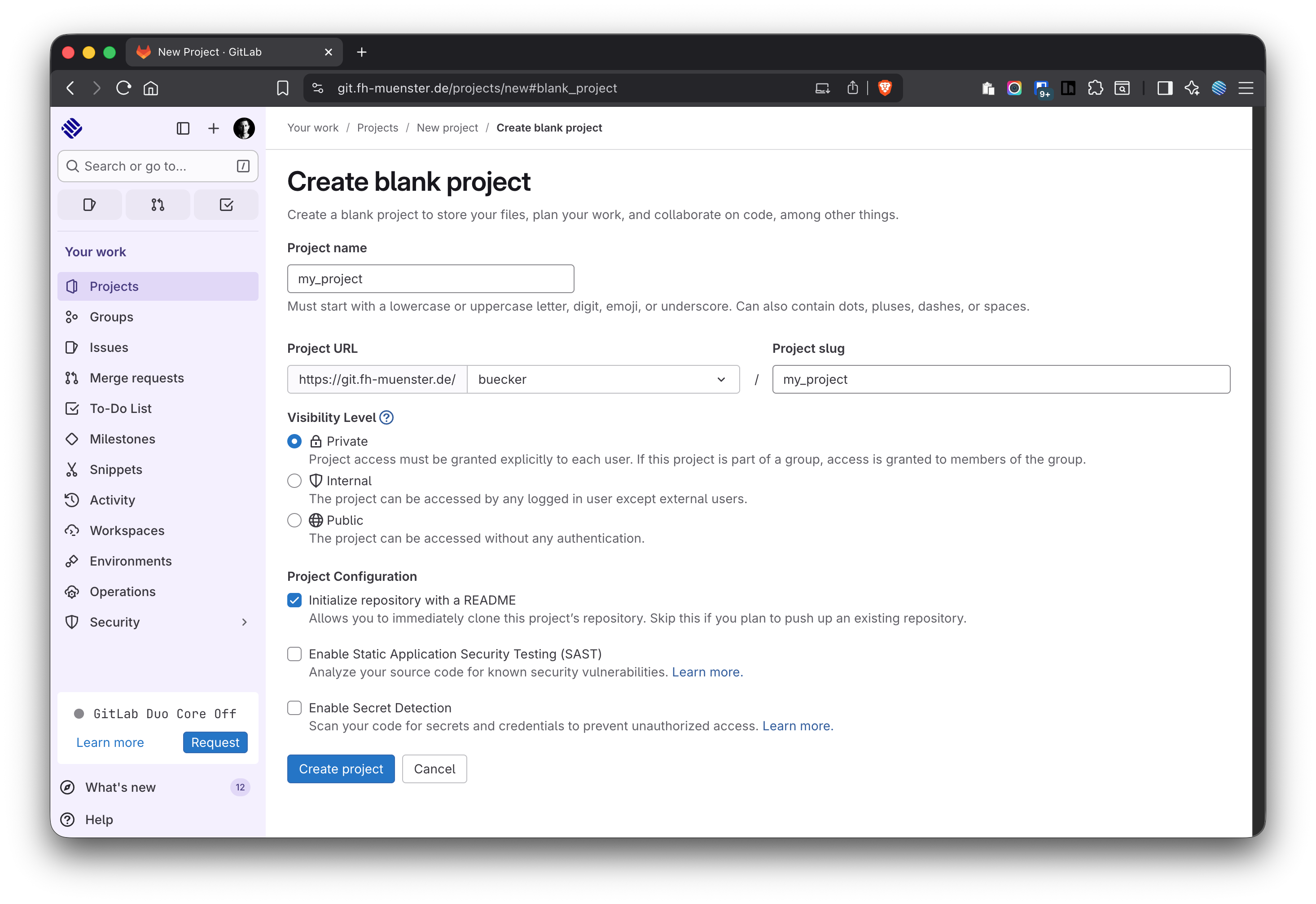Image resolution: width=1316 pixels, height=904 pixels.
Task: Open the user avatar menu
Action: (244, 128)
